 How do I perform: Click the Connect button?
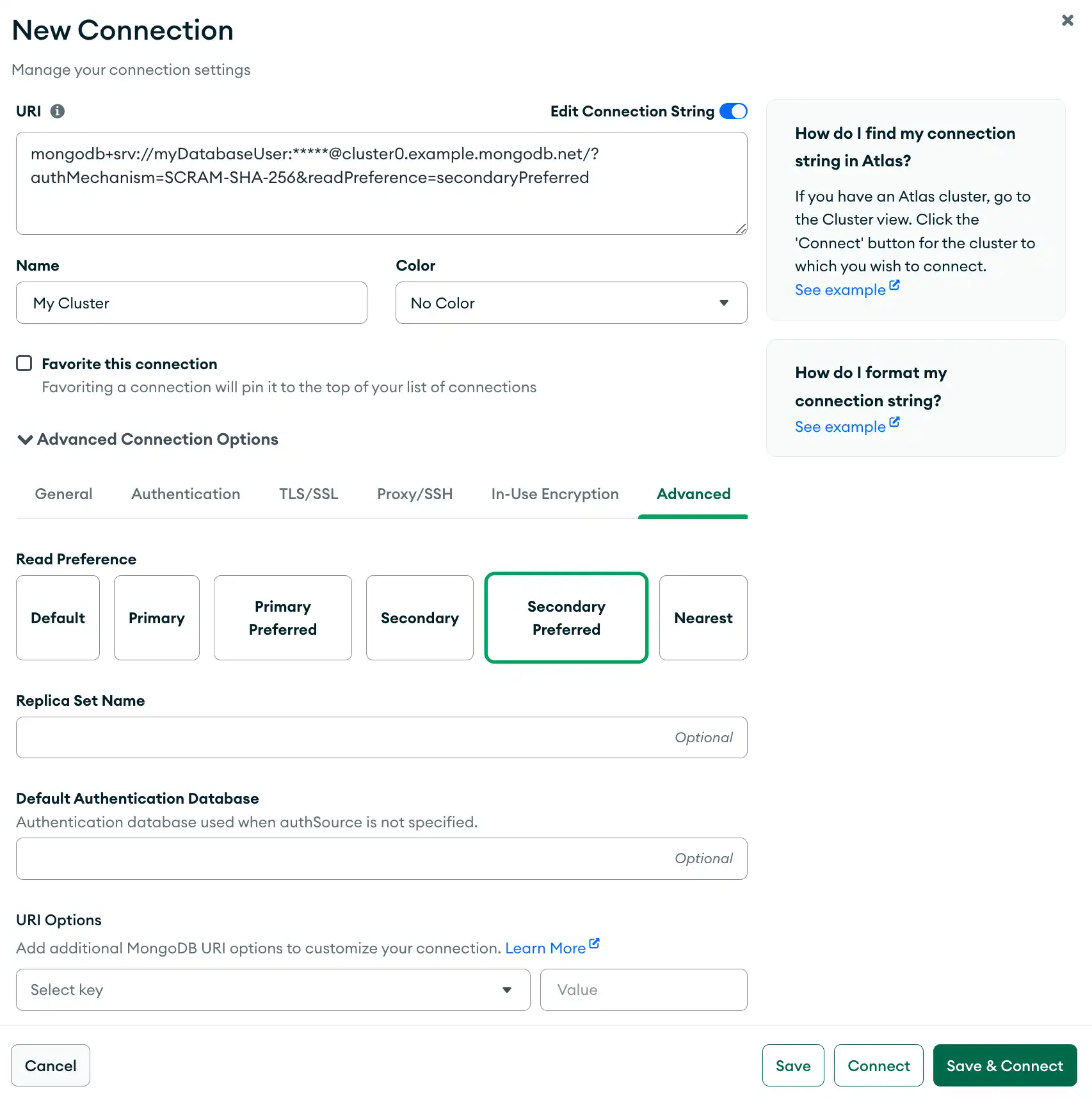click(x=878, y=1065)
